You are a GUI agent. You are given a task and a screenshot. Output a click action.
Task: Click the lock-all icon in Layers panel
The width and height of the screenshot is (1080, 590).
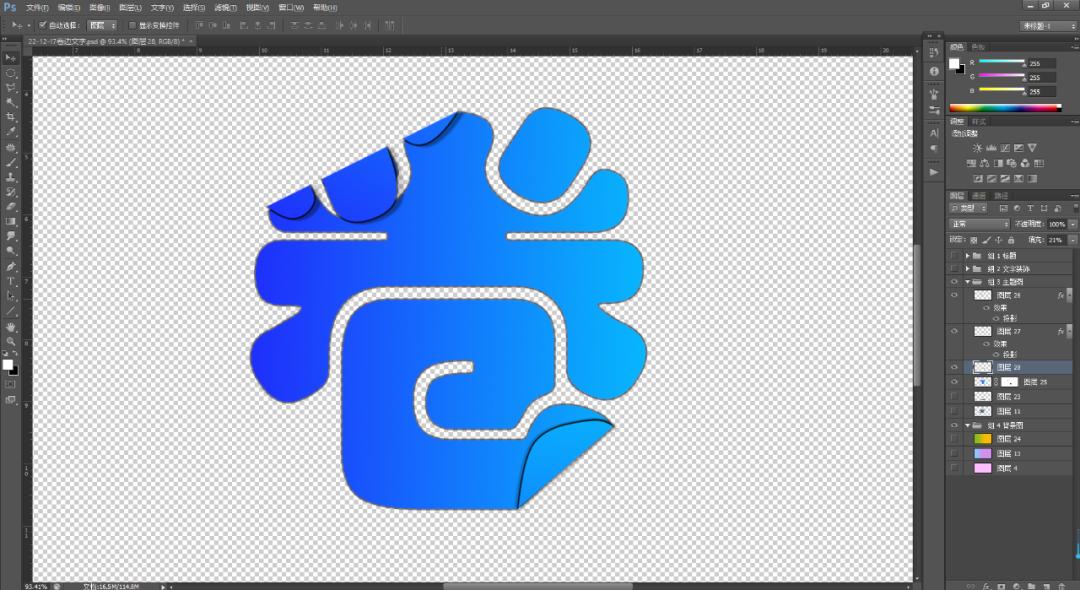point(1010,240)
